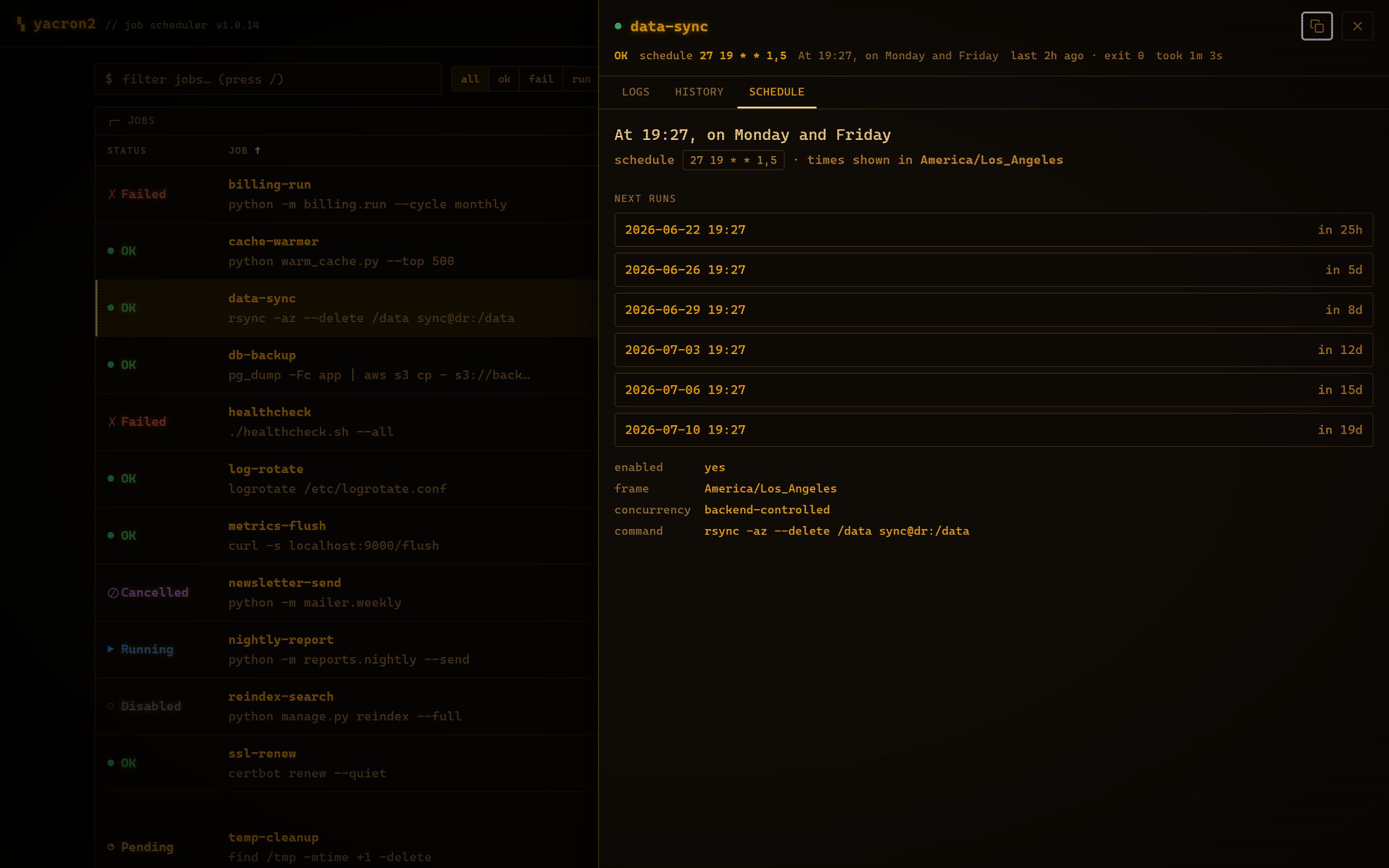Image resolution: width=1389 pixels, height=868 pixels.
Task: Click green OK dot for ssl-renew
Action: point(111,762)
